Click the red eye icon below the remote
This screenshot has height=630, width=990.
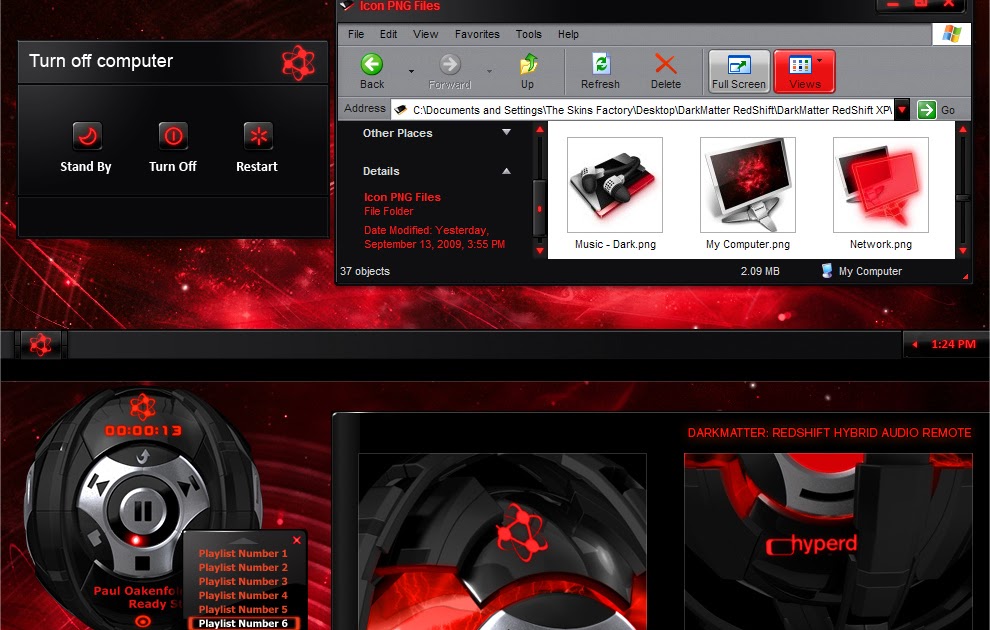coord(143,621)
